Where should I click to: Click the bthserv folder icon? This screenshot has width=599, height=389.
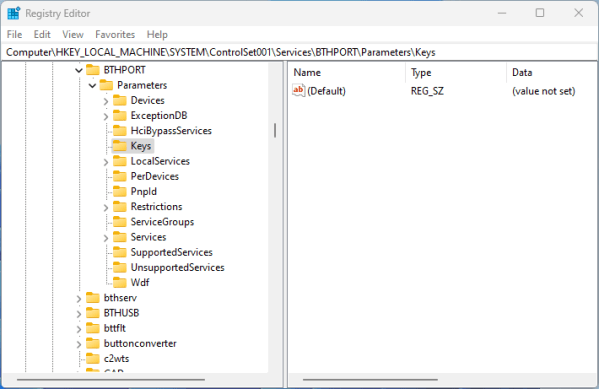tap(93, 298)
